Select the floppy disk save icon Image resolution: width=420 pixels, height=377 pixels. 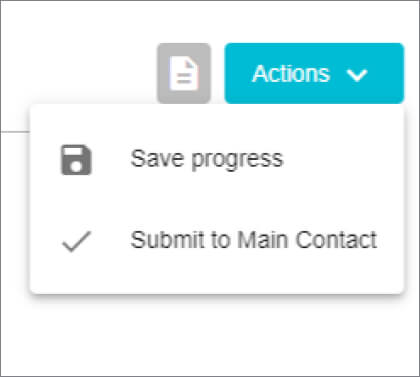tap(76, 160)
